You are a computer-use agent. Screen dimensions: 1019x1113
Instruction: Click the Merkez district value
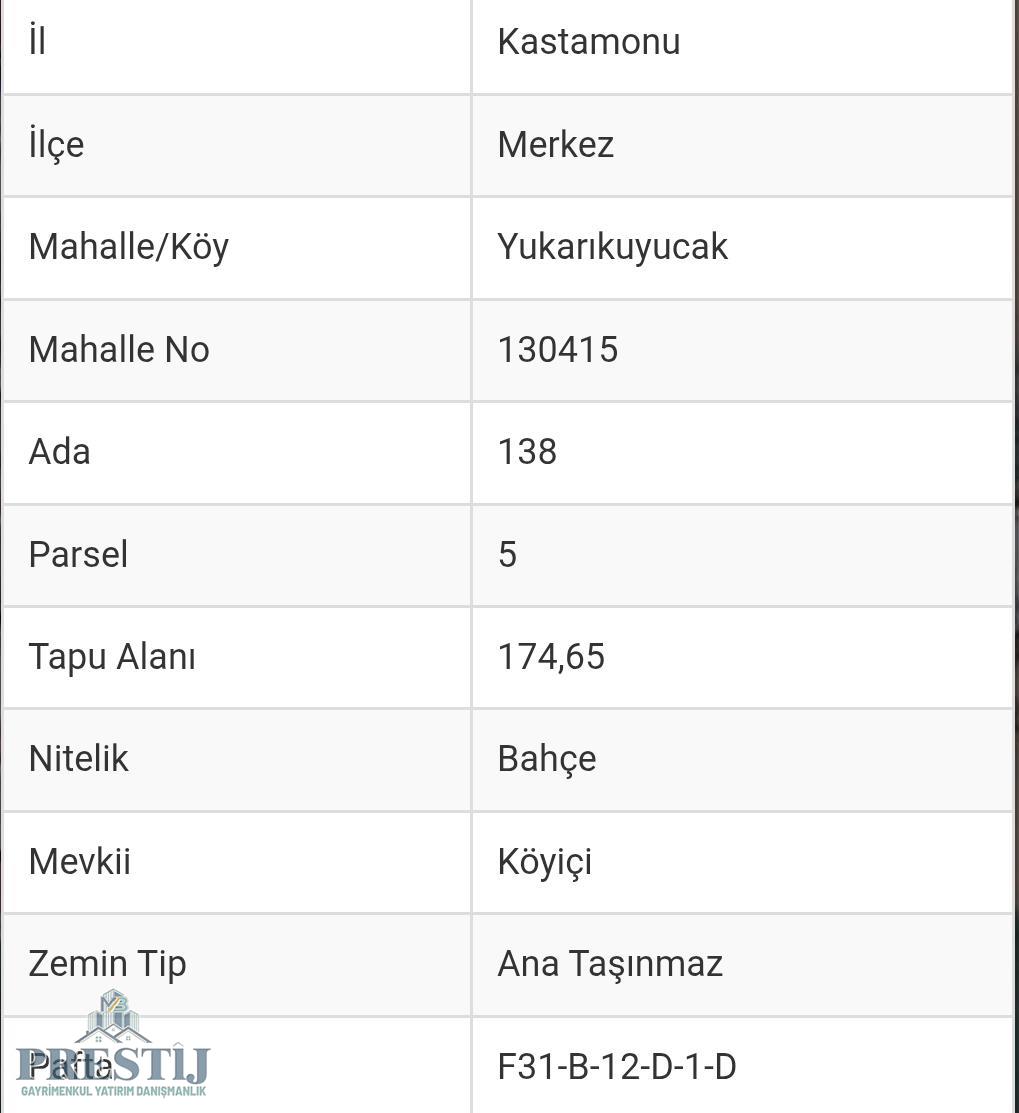click(556, 144)
